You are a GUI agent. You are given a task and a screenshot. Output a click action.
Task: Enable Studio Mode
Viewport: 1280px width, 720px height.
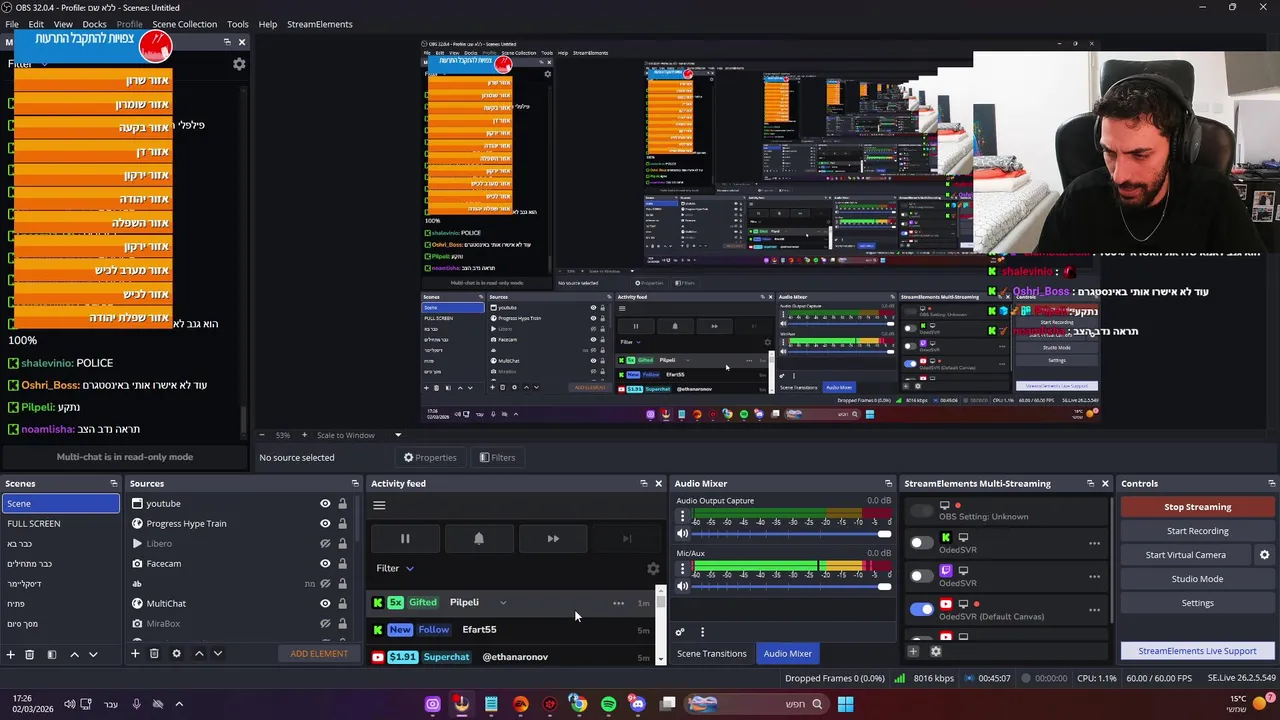click(x=1197, y=579)
